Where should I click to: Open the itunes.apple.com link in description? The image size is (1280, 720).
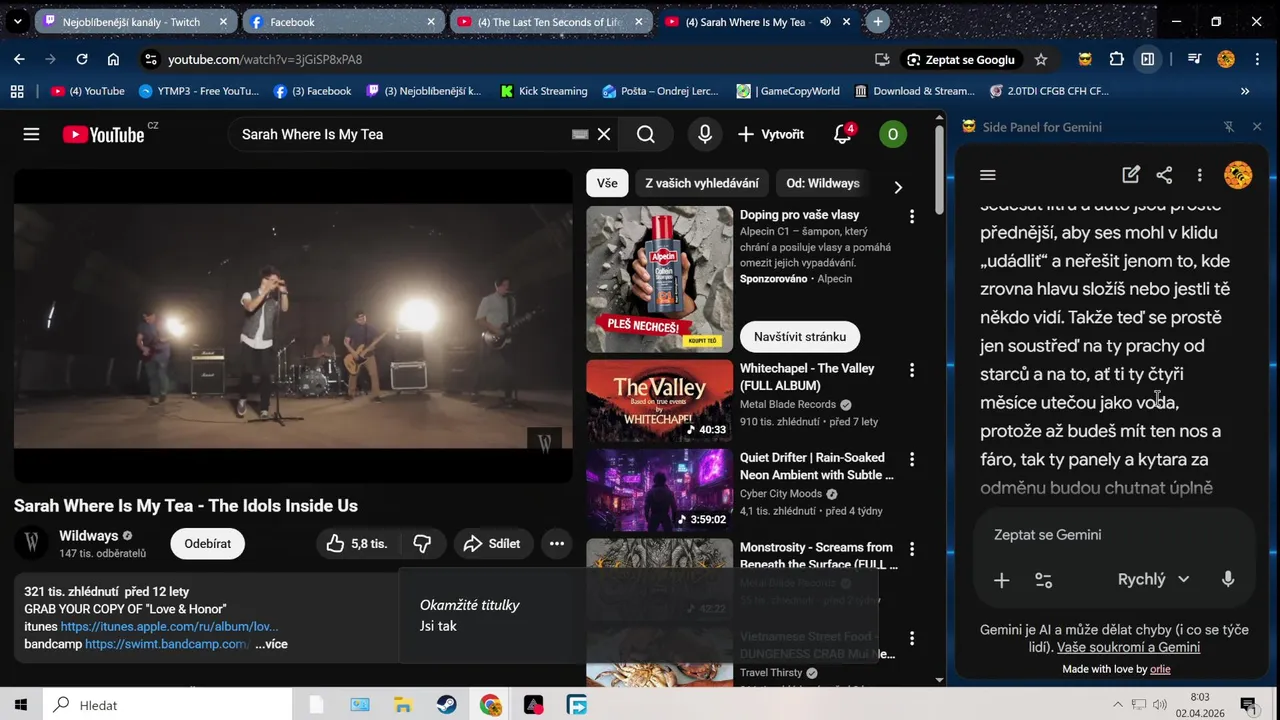(x=169, y=627)
